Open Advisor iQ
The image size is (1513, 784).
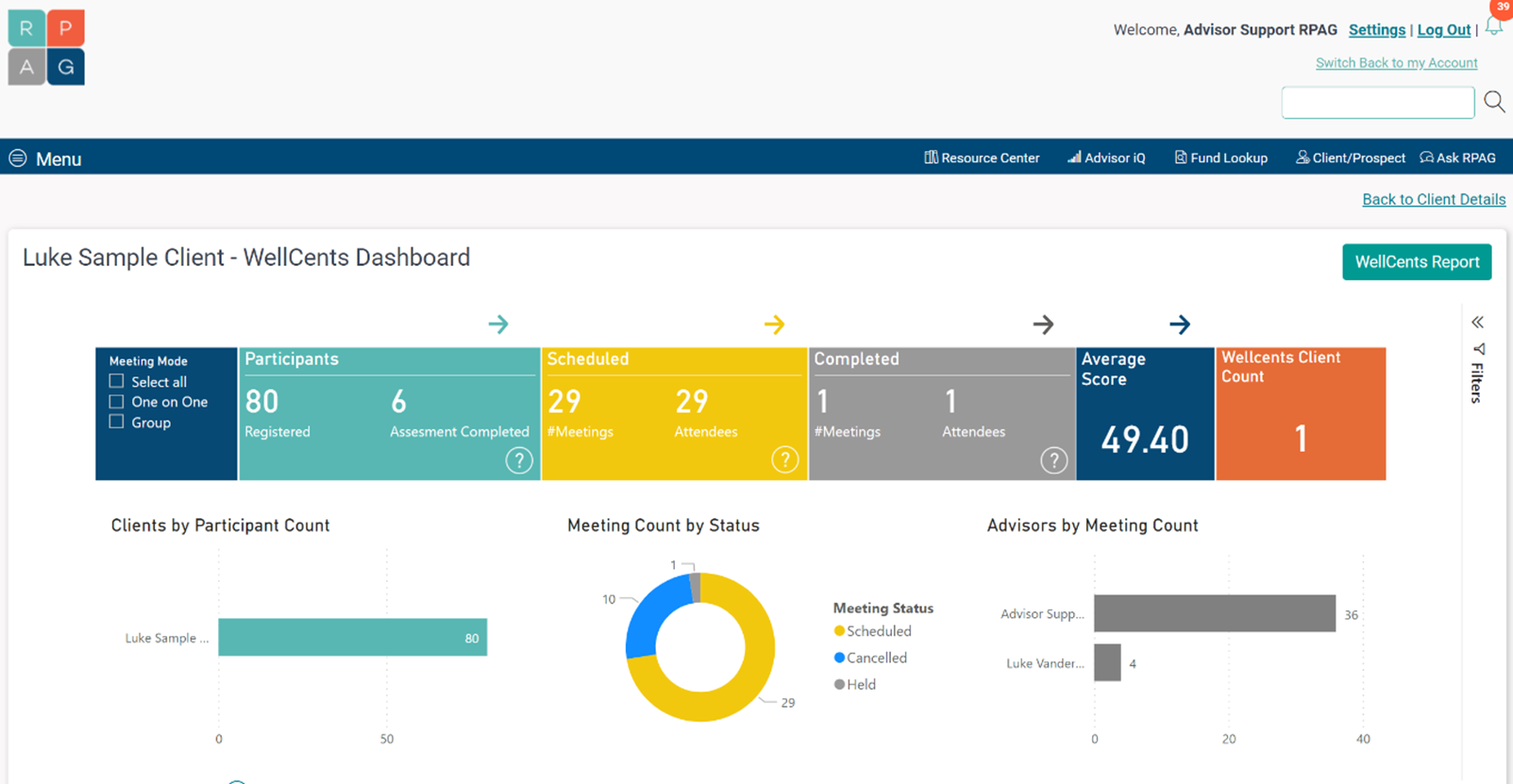click(x=1106, y=158)
